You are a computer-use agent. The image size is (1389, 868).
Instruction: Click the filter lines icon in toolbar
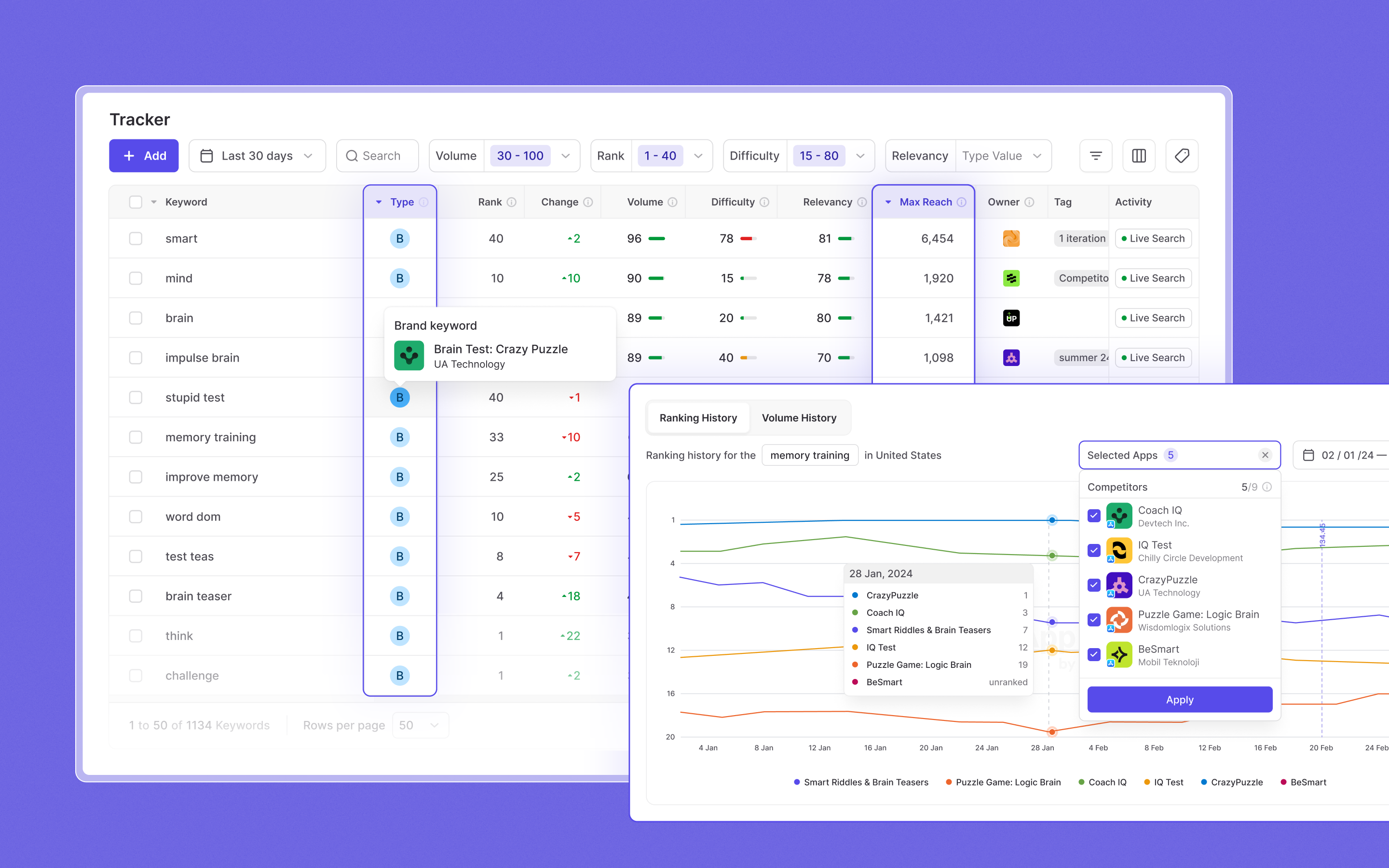coord(1095,156)
